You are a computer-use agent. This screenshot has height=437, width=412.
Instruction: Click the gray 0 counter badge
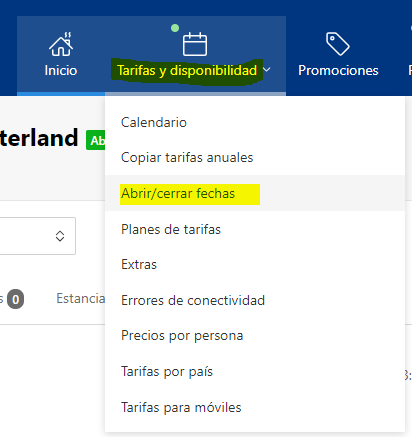(16, 299)
